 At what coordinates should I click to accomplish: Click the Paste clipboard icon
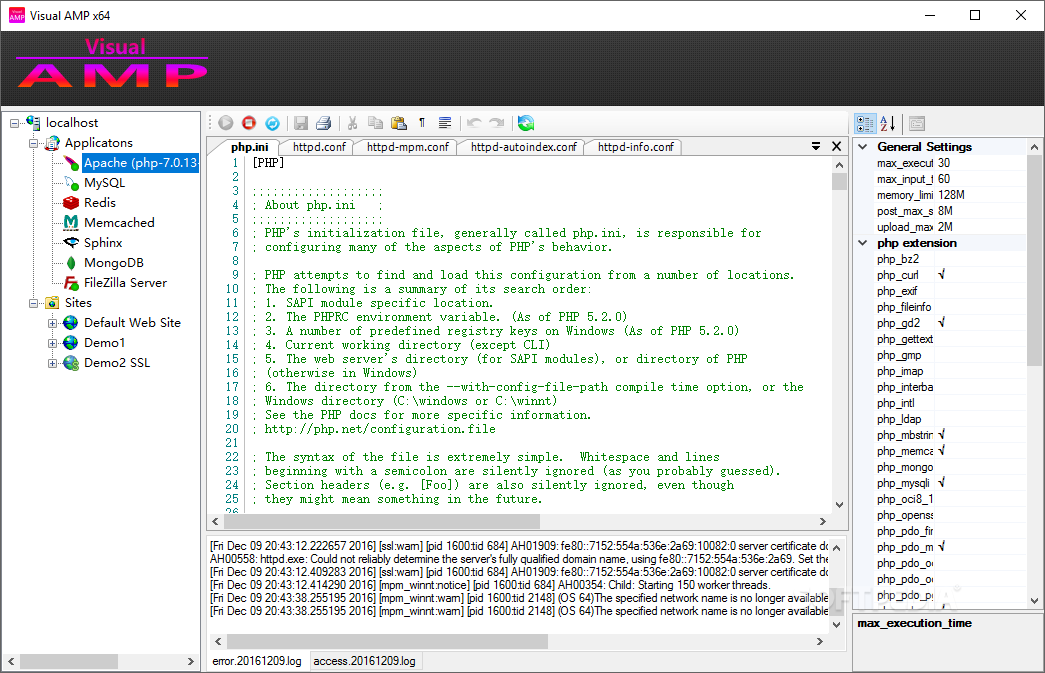[x=399, y=123]
